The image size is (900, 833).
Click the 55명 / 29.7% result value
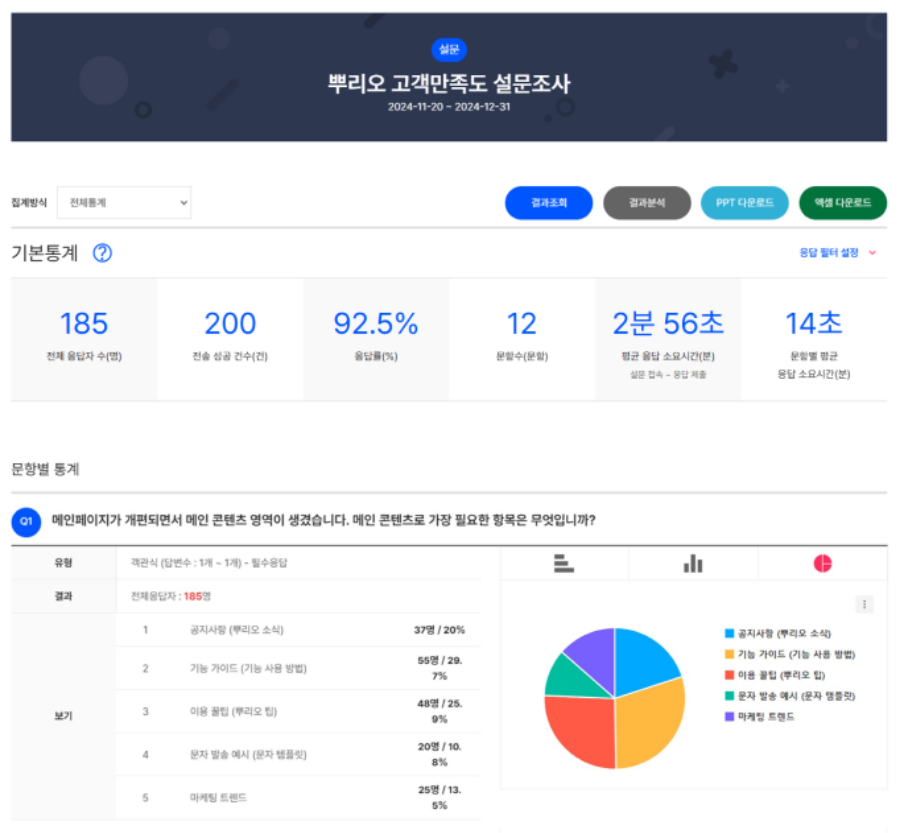coord(440,668)
